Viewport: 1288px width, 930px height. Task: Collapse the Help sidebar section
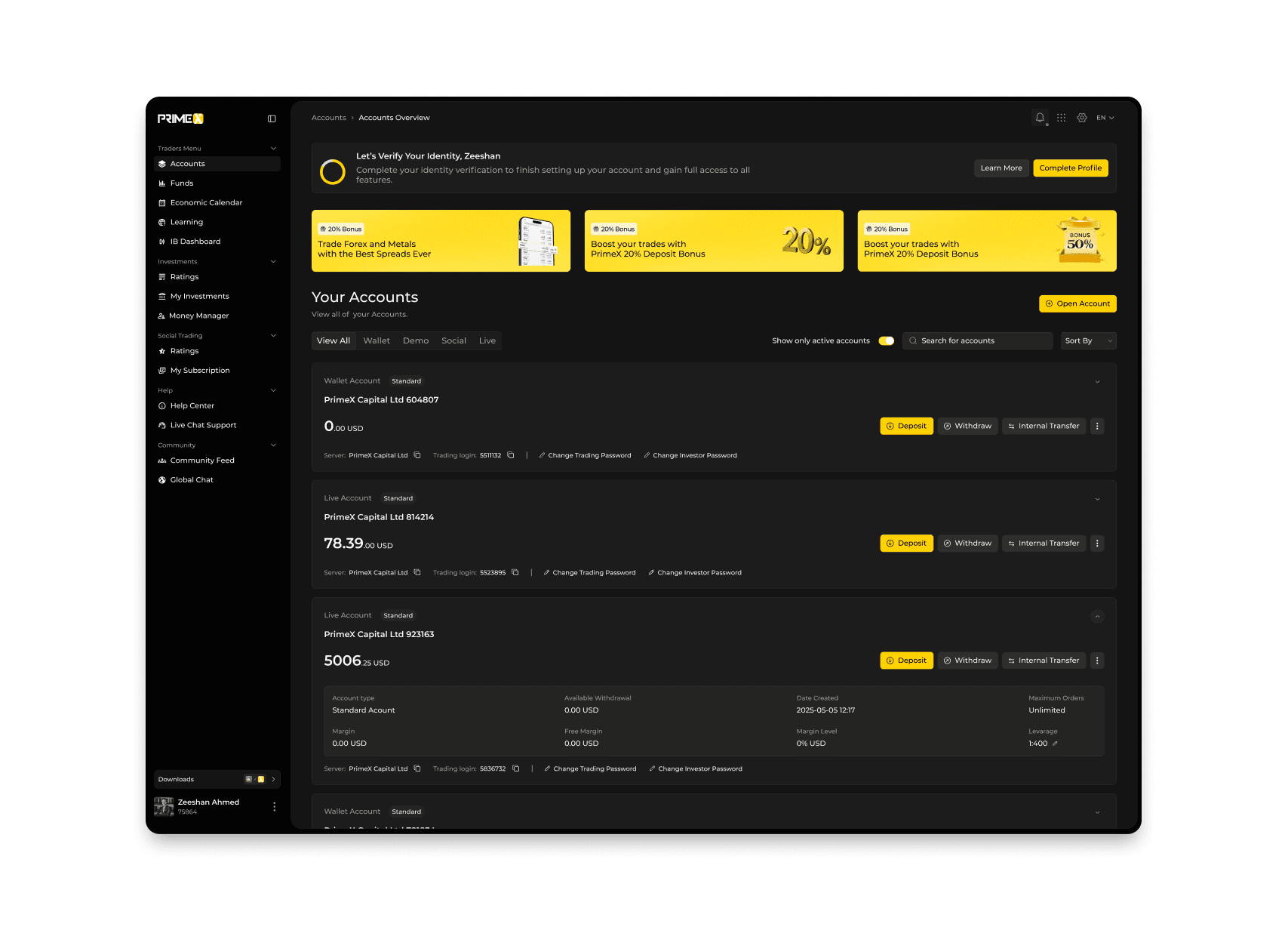(x=273, y=391)
